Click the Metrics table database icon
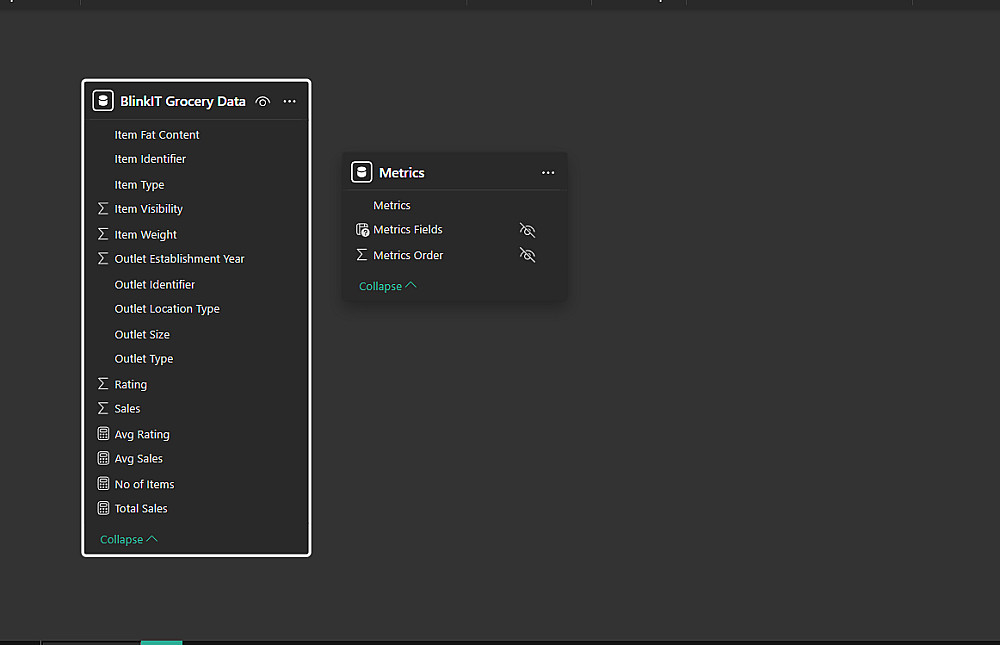The height and width of the screenshot is (645, 1000). pos(362,172)
